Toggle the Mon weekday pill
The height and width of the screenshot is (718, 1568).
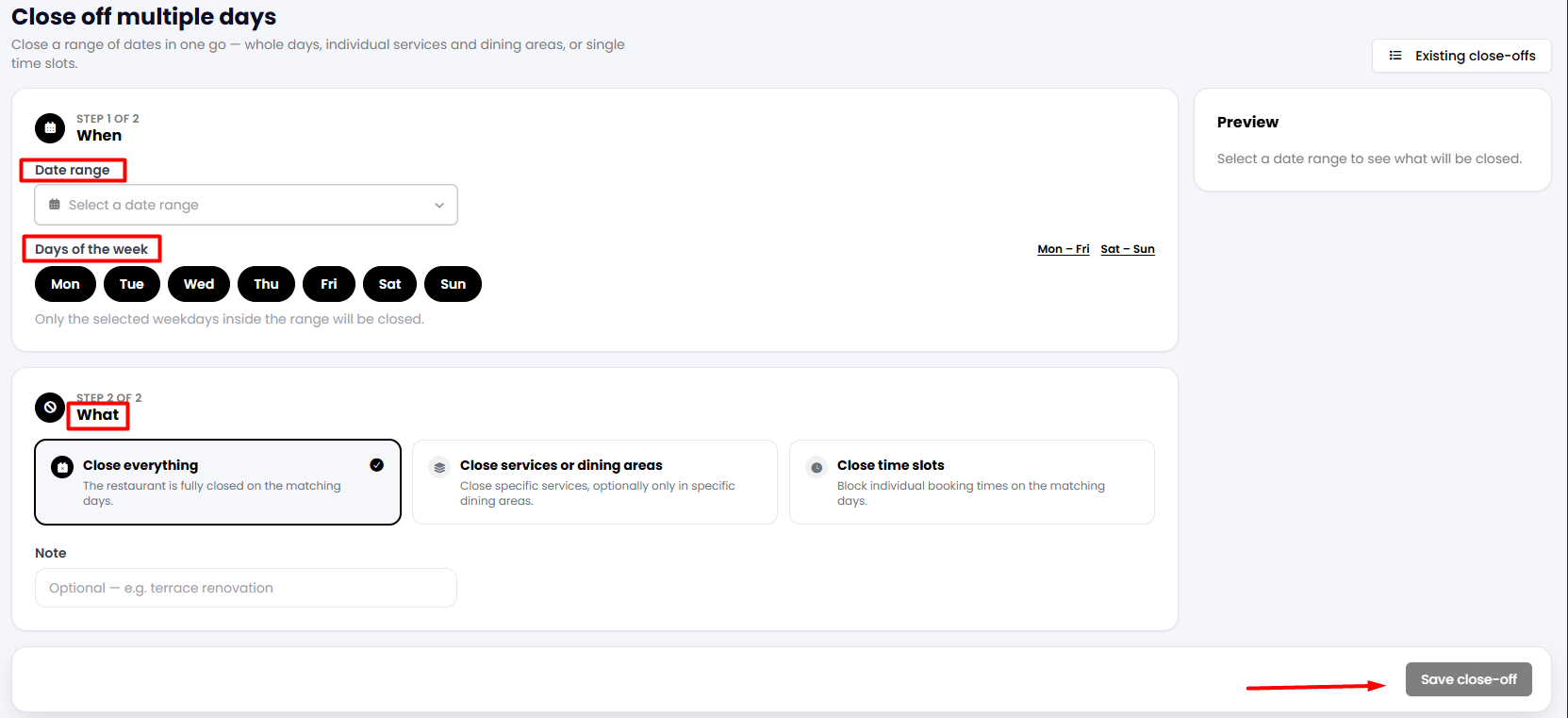[65, 284]
